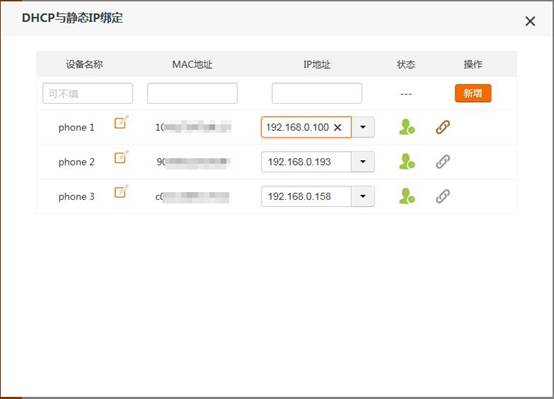The image size is (554, 399).
Task: Click phone 1 online status icon
Action: tap(407, 127)
